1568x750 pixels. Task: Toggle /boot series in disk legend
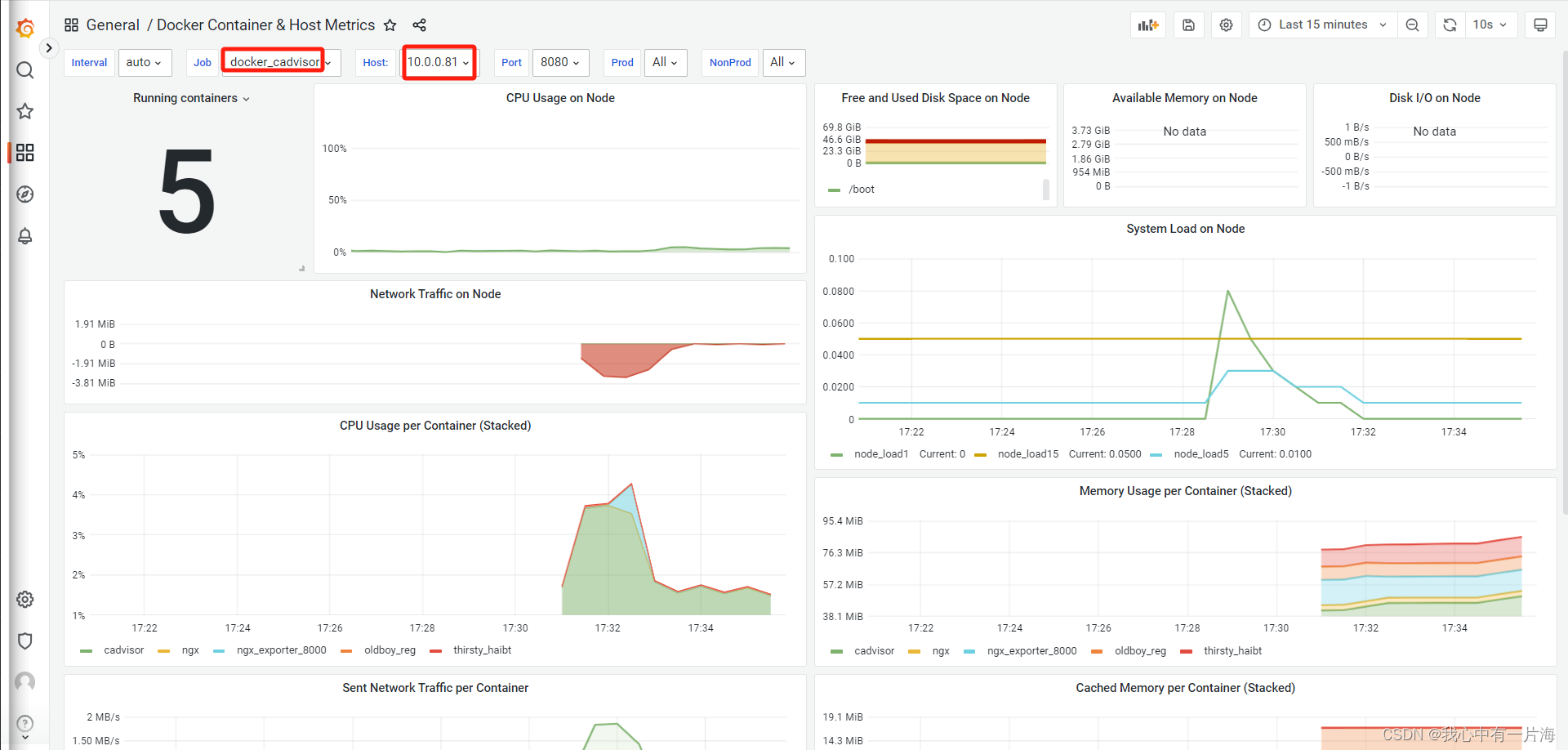pos(862,190)
